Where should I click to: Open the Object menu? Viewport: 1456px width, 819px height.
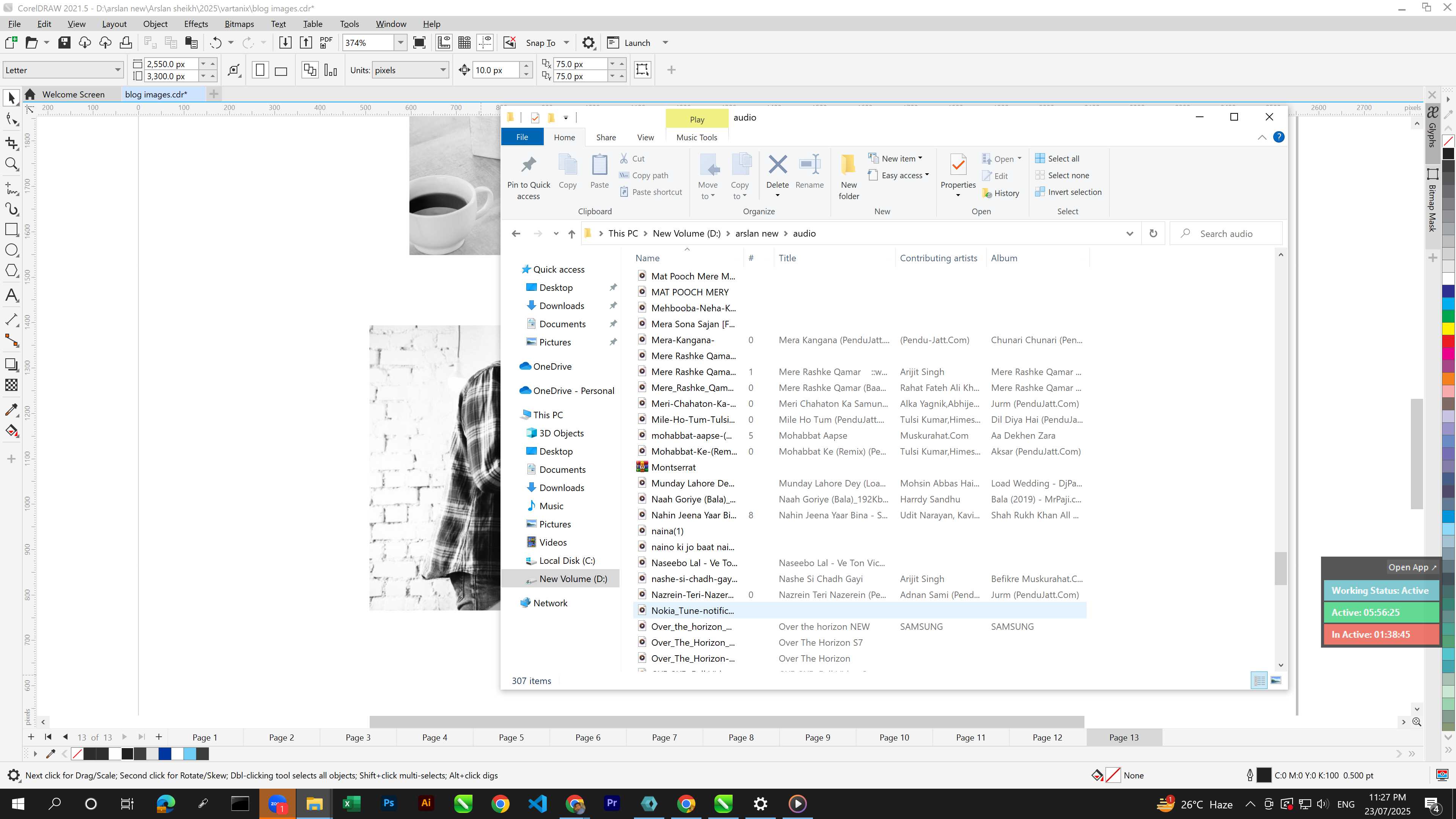coord(155,24)
